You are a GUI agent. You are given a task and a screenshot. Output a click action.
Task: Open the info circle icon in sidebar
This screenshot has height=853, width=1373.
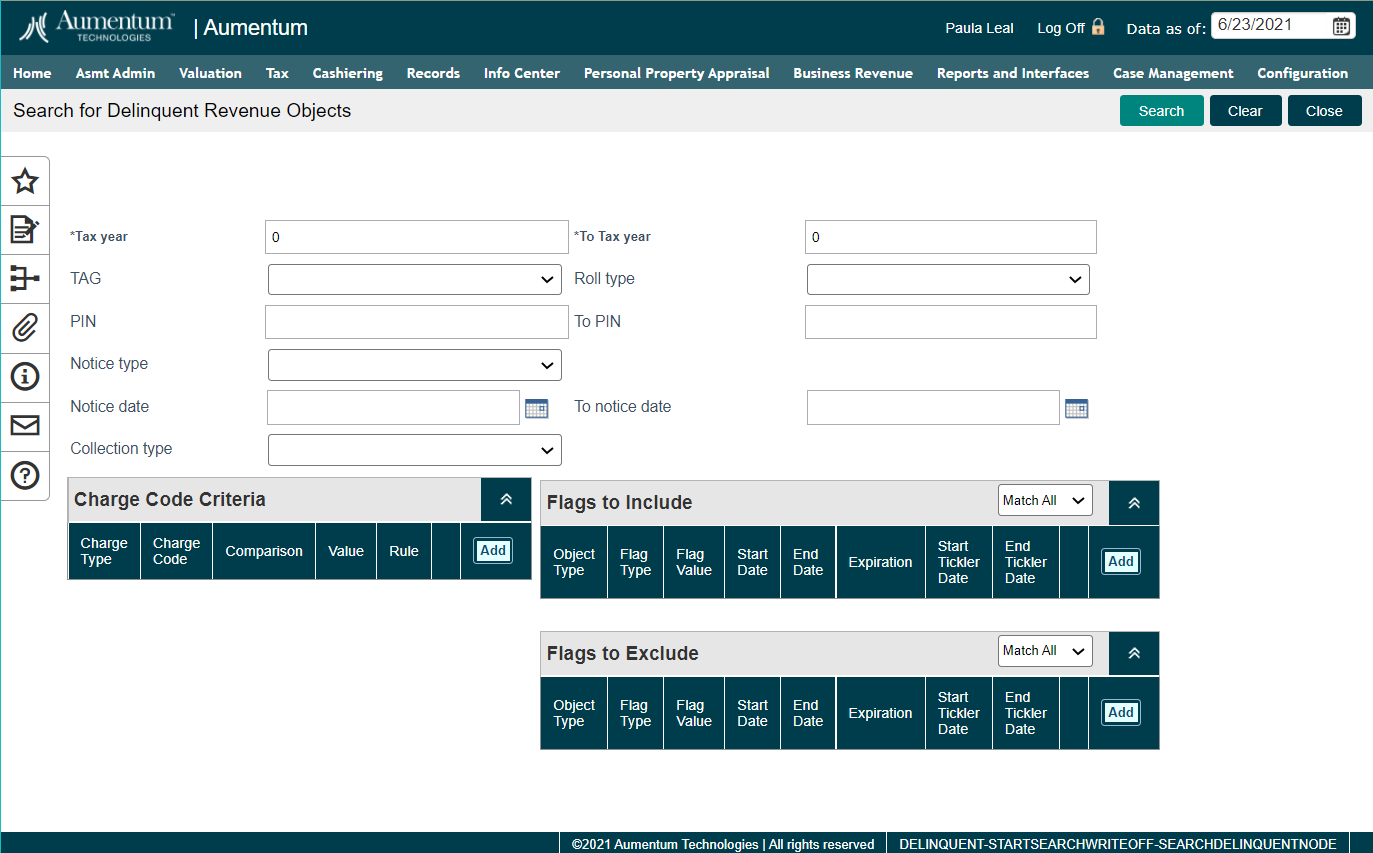[x=25, y=377]
